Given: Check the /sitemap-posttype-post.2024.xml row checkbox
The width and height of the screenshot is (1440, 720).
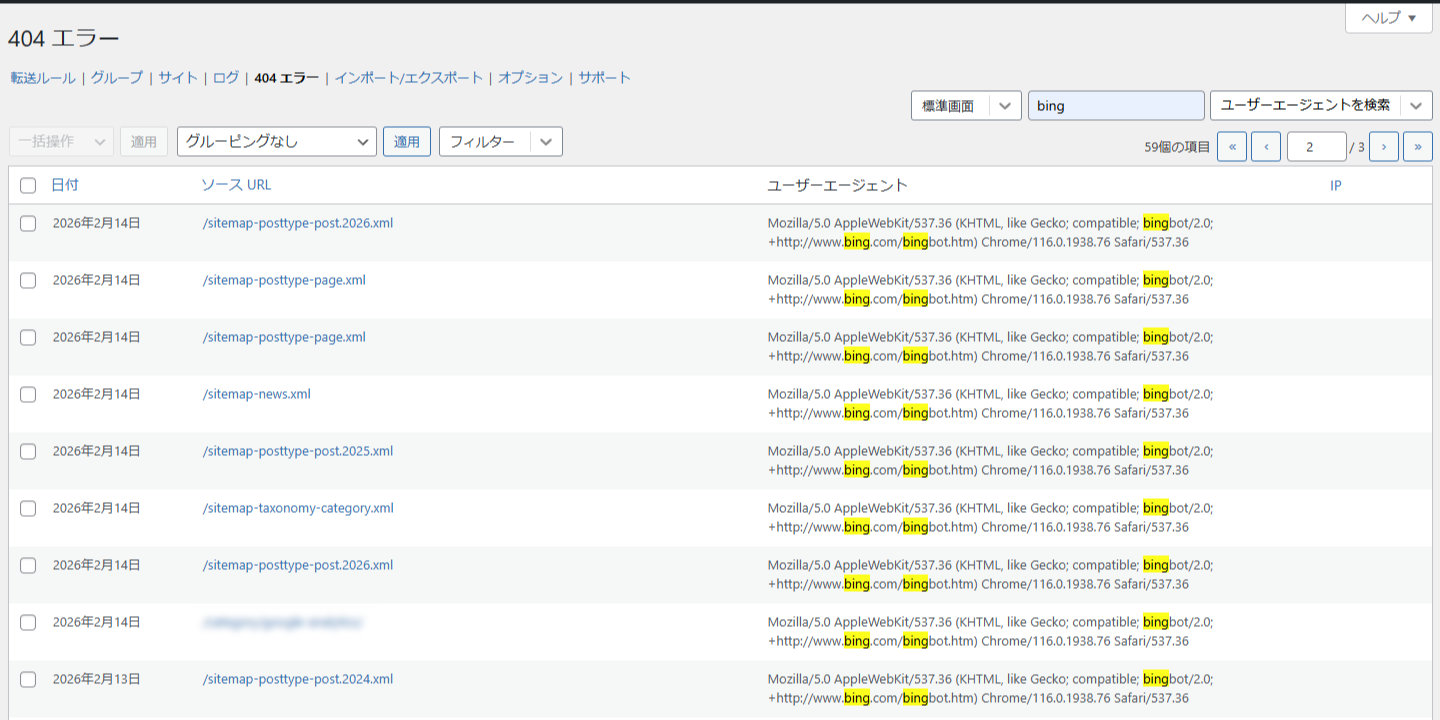Looking at the screenshot, I should pos(28,680).
